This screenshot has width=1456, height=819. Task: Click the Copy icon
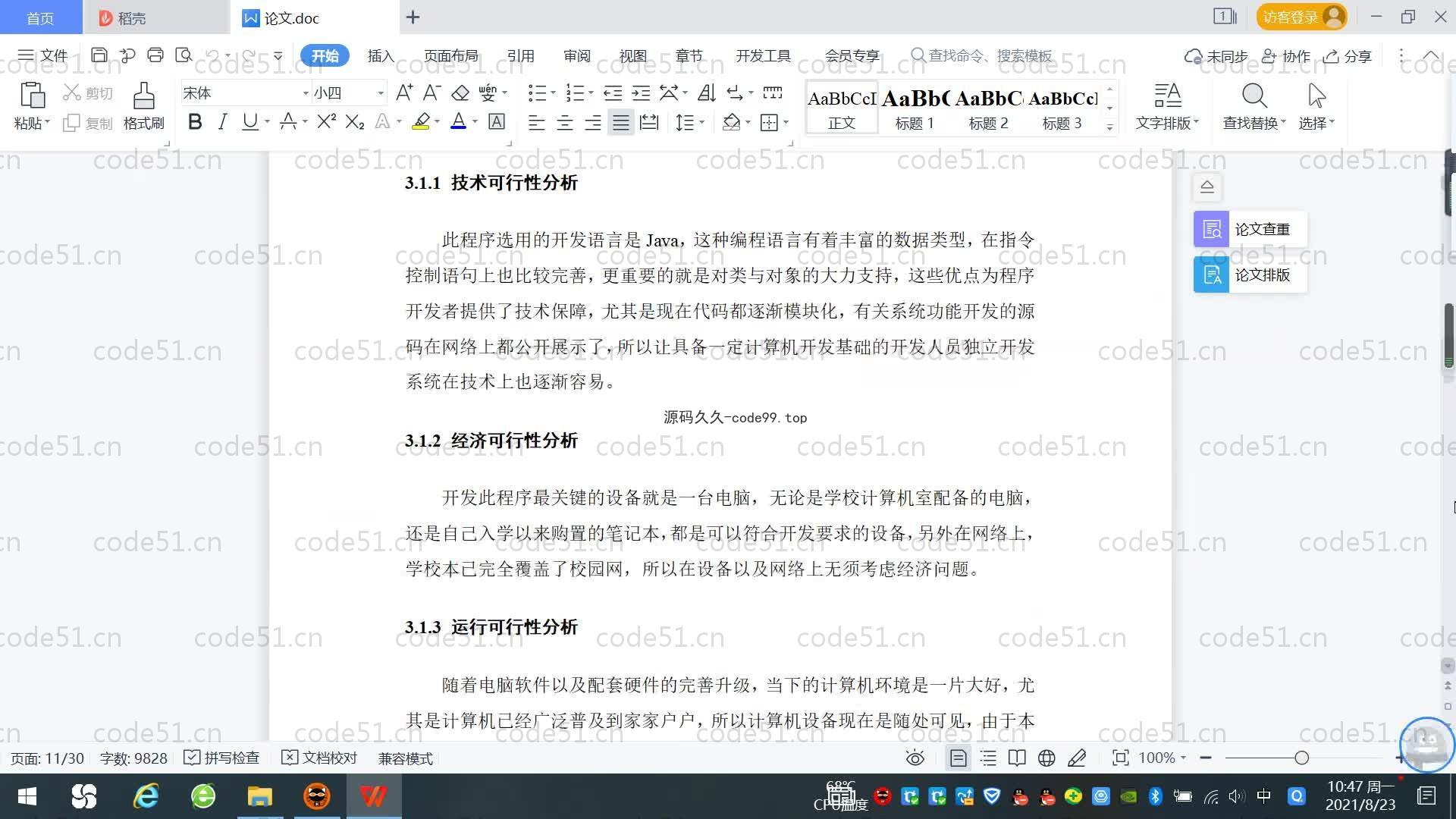tap(72, 123)
